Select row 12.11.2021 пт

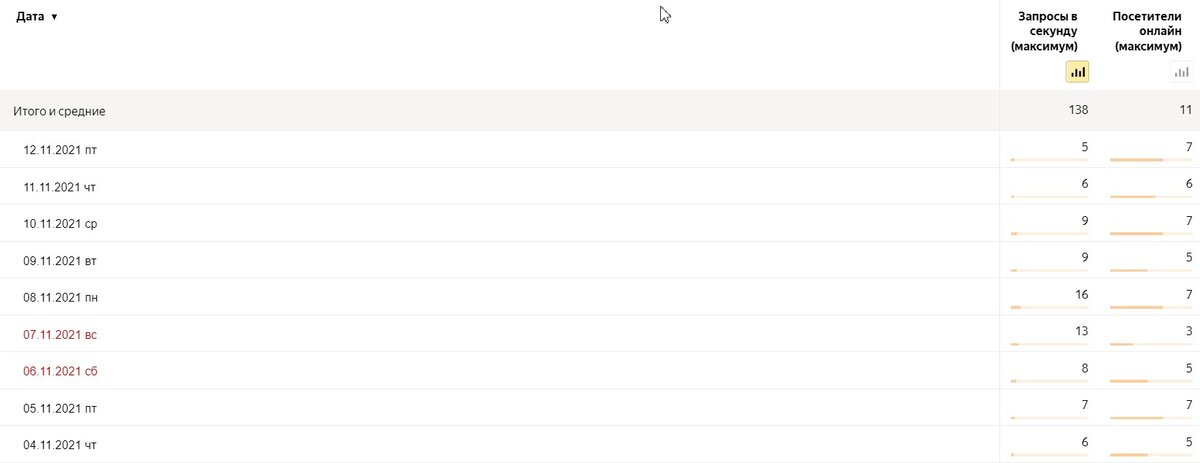pyautogui.click(x=600, y=149)
